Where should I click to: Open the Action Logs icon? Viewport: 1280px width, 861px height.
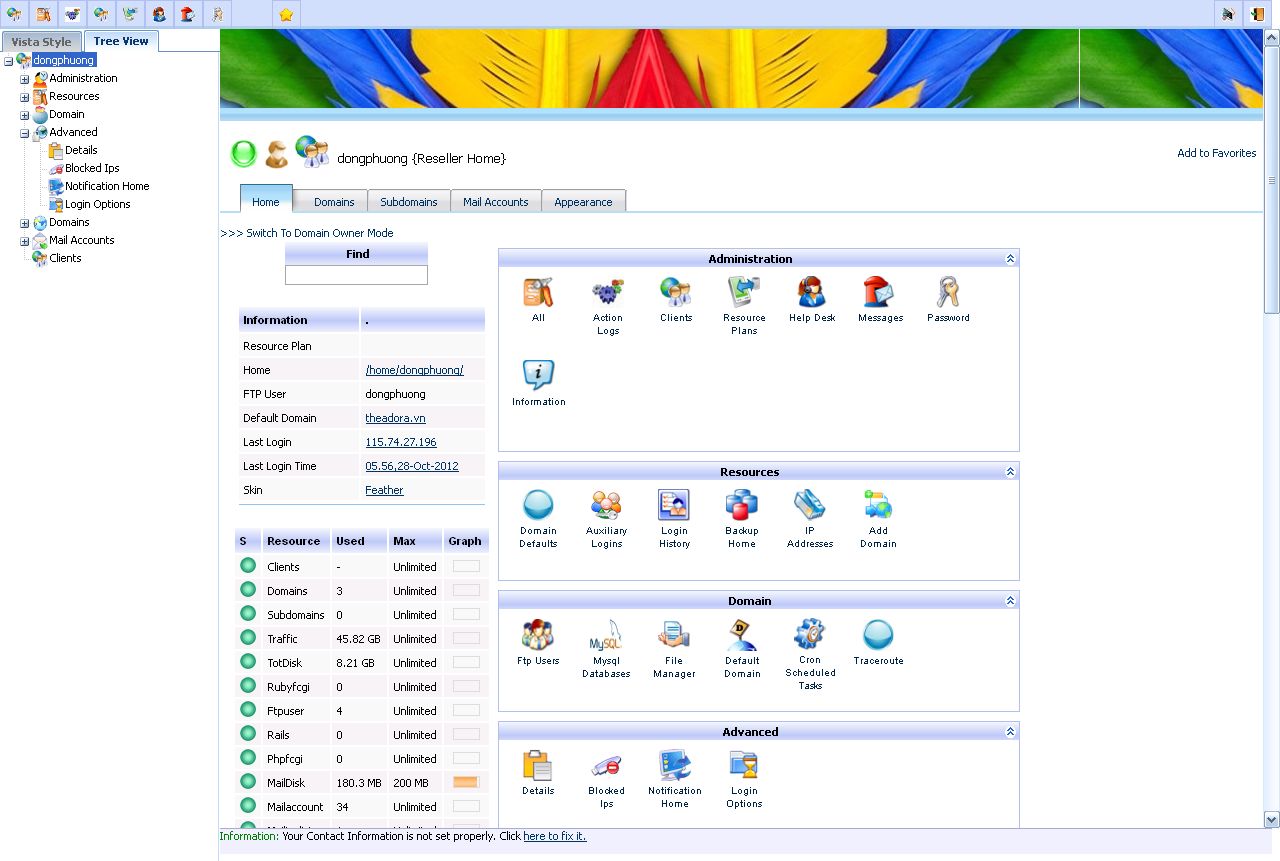(607, 293)
